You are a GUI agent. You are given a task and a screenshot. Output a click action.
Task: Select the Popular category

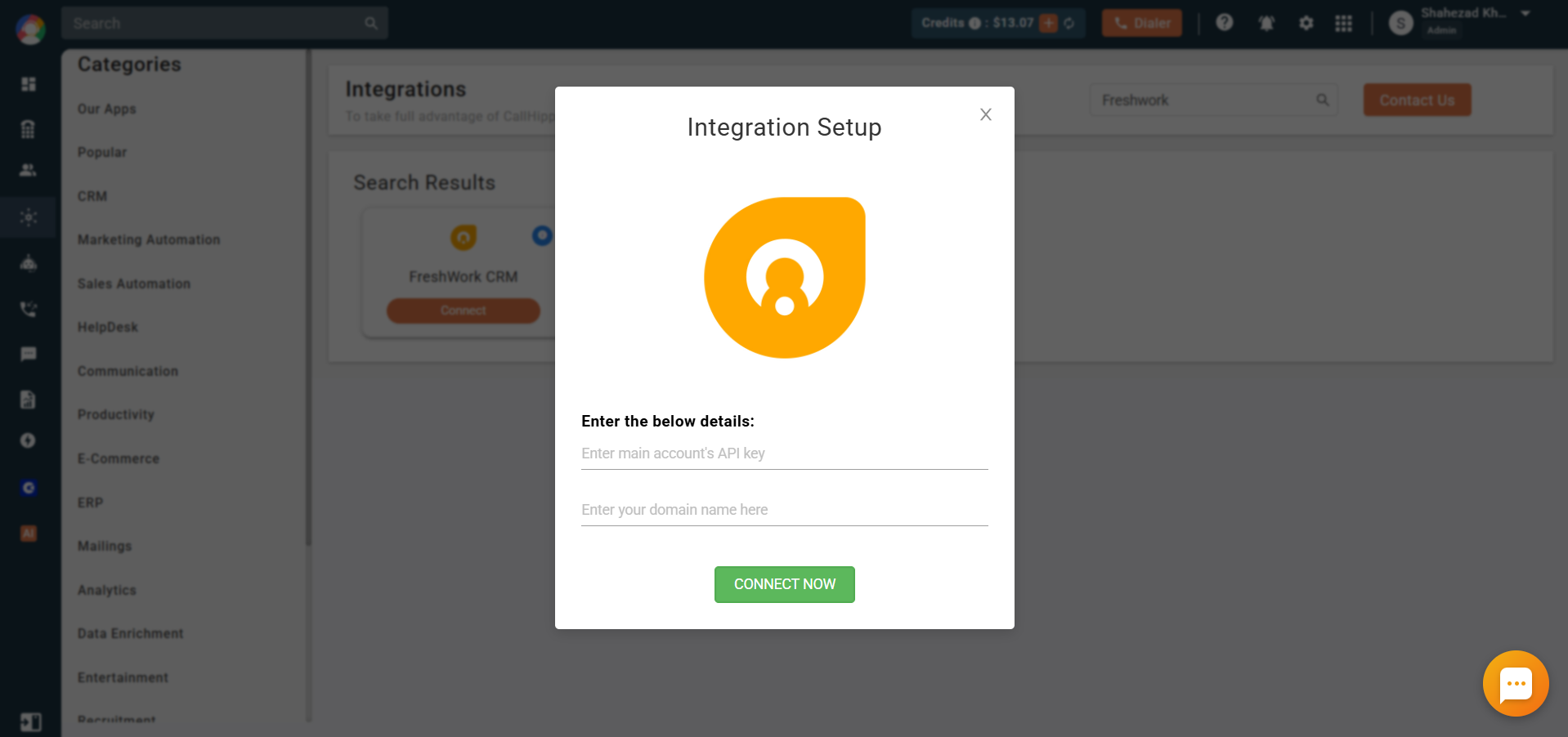tap(102, 152)
